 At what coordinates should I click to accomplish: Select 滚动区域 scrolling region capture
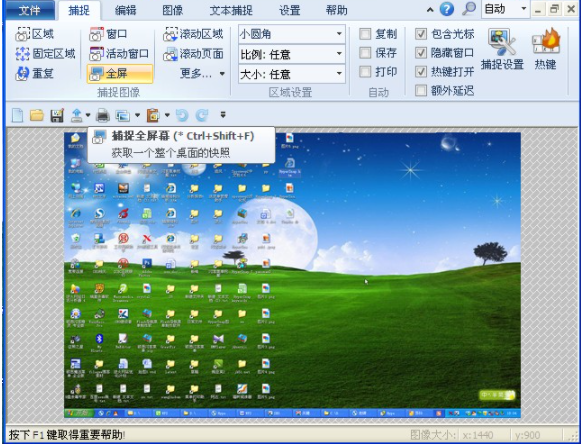(x=193, y=34)
